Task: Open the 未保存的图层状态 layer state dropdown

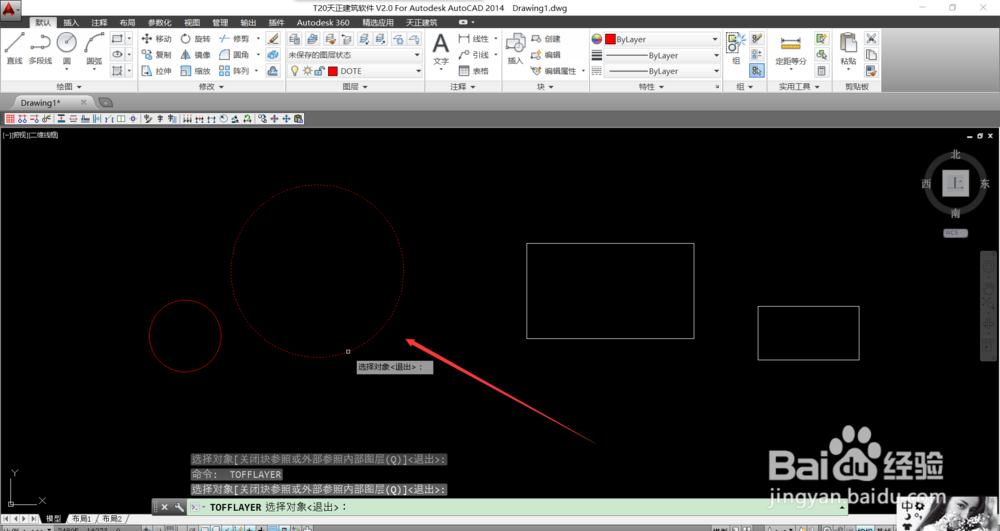Action: [354, 55]
